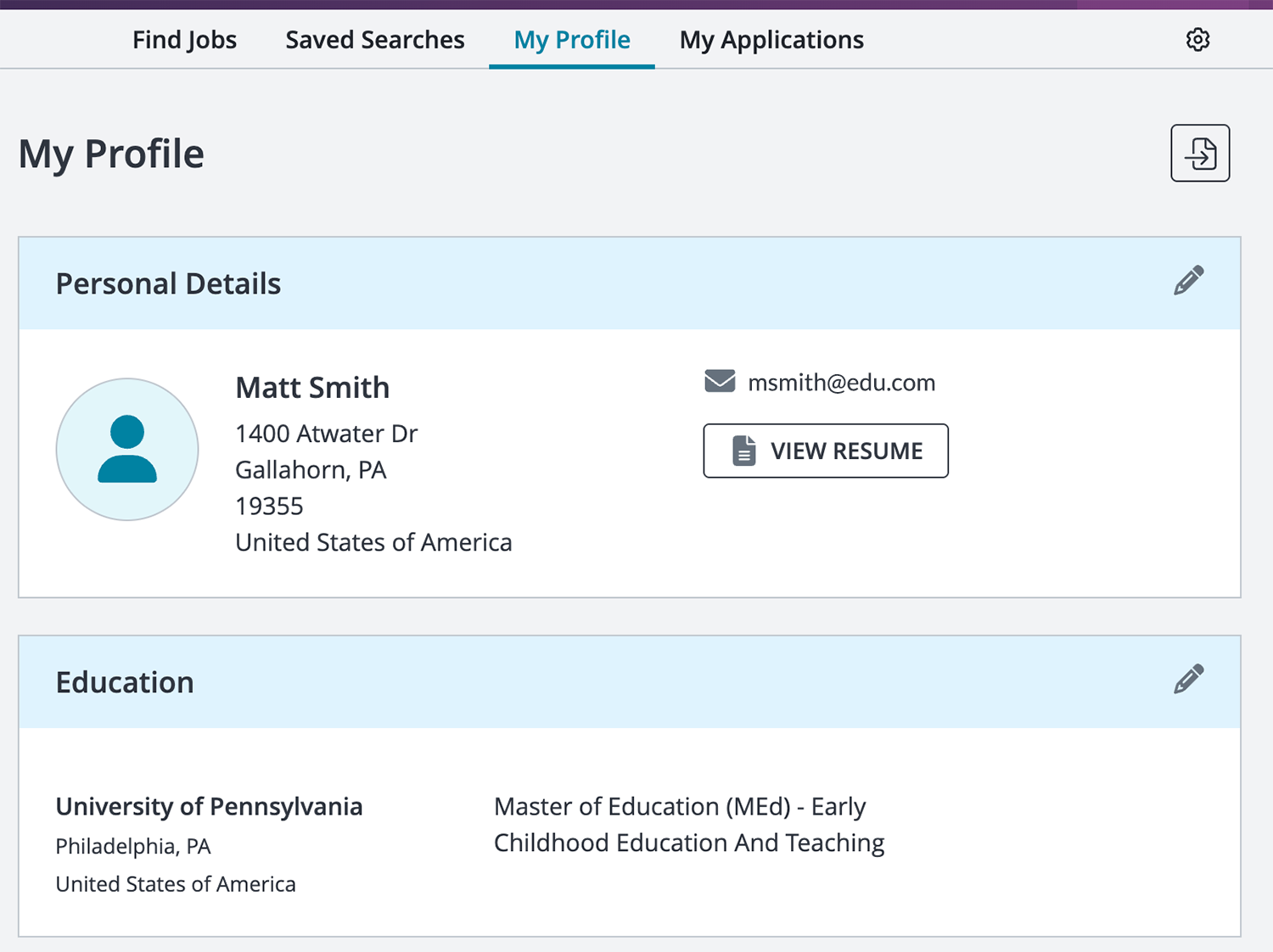The height and width of the screenshot is (952, 1273).
Task: Switch to the My Applications tab
Action: [771, 40]
